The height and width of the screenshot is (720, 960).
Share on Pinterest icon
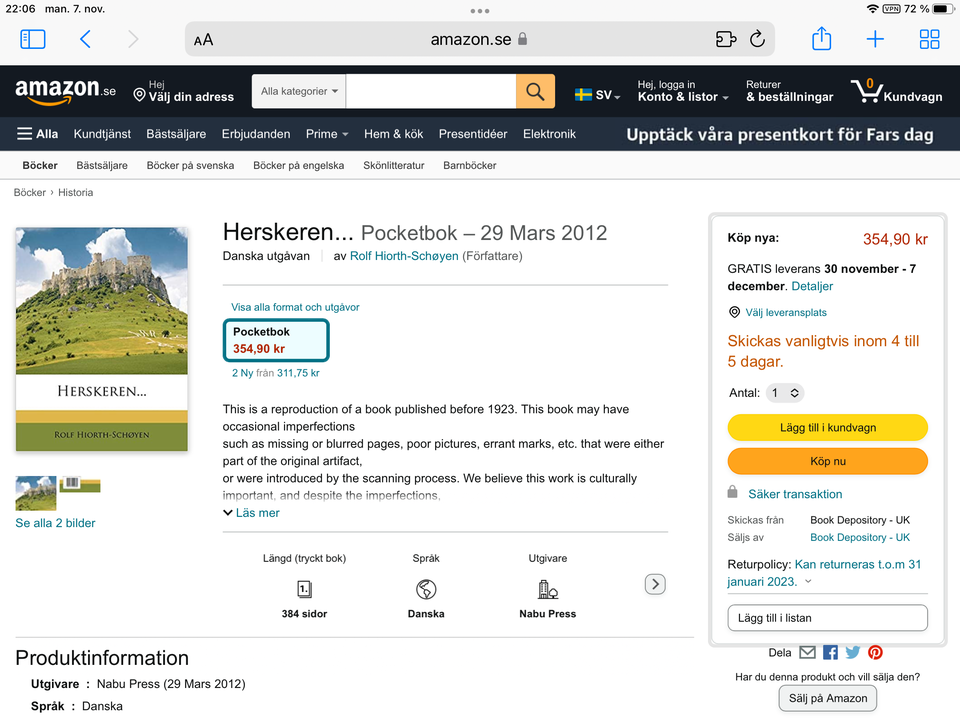(x=875, y=652)
